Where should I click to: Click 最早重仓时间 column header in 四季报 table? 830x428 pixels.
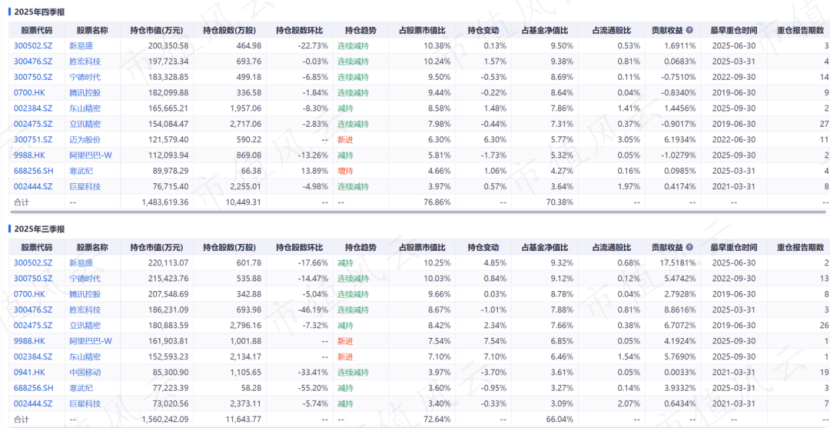pos(734,32)
